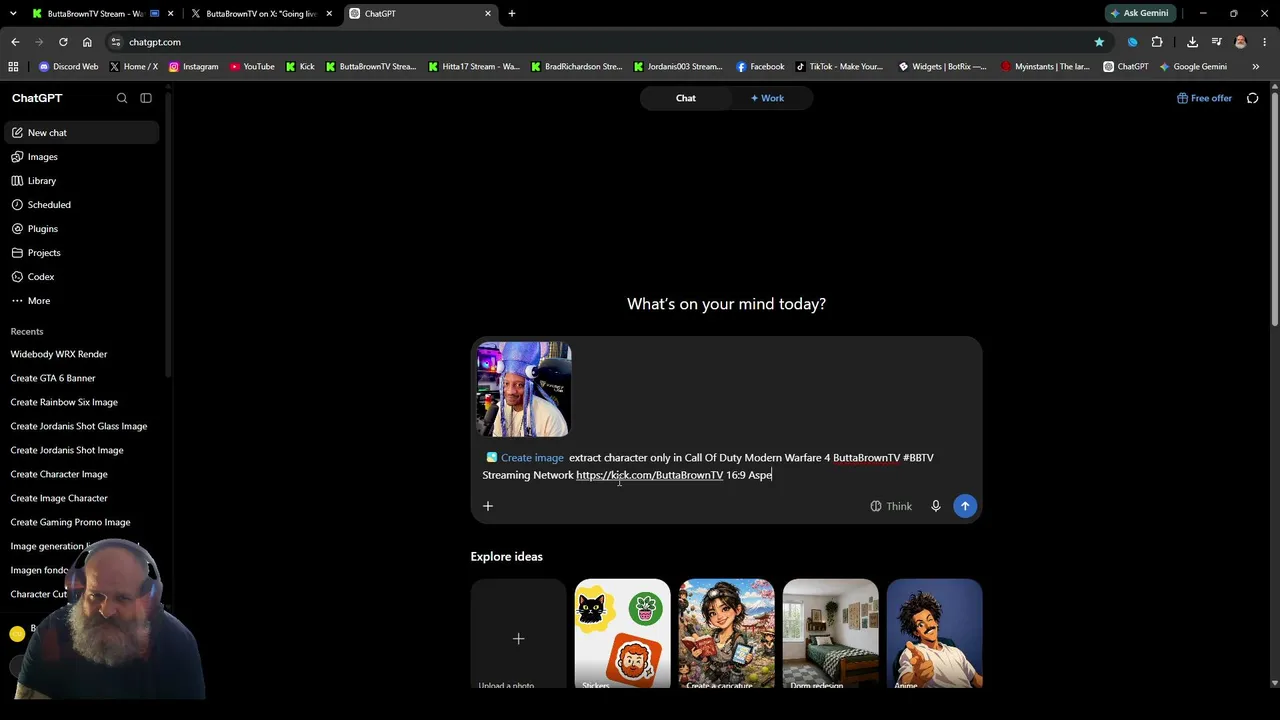Open the media controls icon in toolbar
The width and height of the screenshot is (1280, 720).
pos(1216,42)
